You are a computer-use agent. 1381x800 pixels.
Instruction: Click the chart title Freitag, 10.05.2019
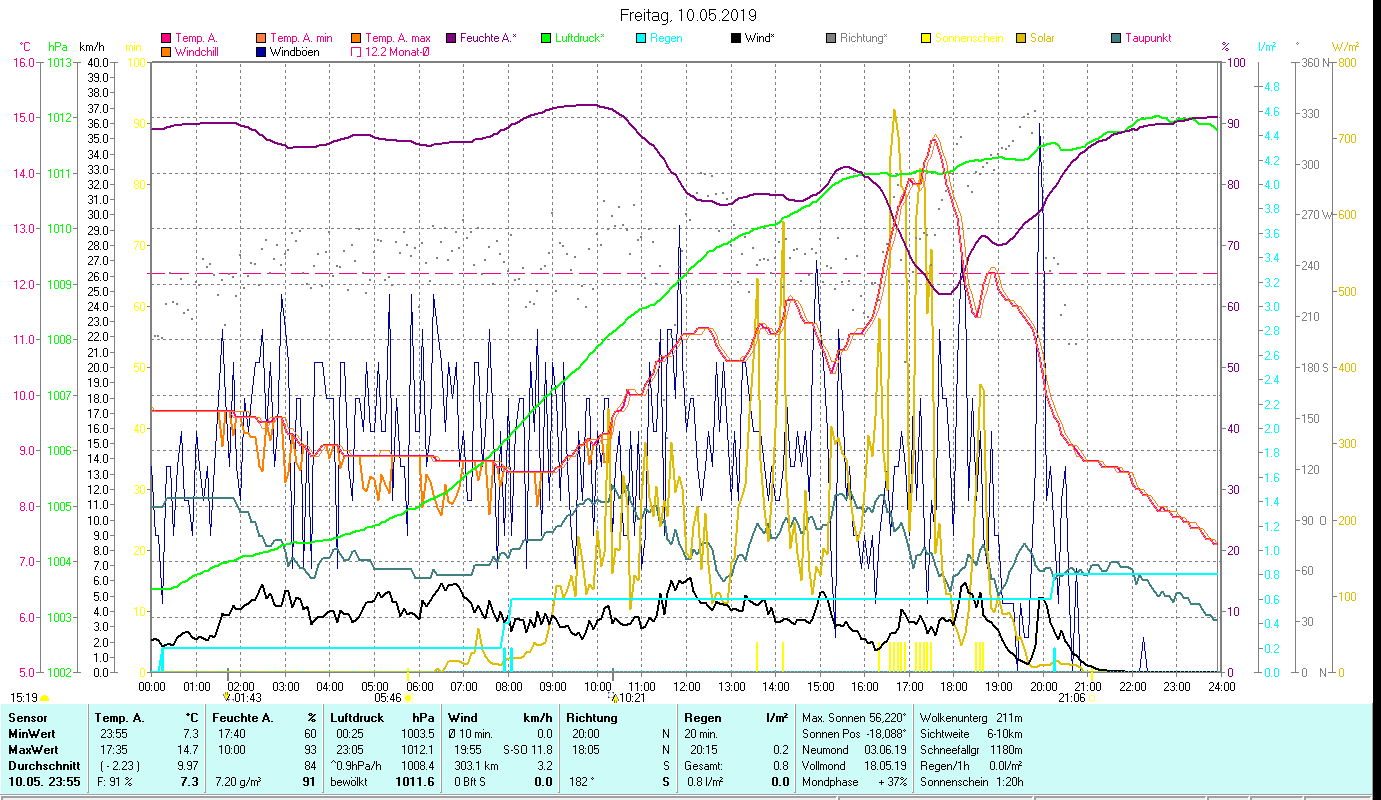pos(688,15)
